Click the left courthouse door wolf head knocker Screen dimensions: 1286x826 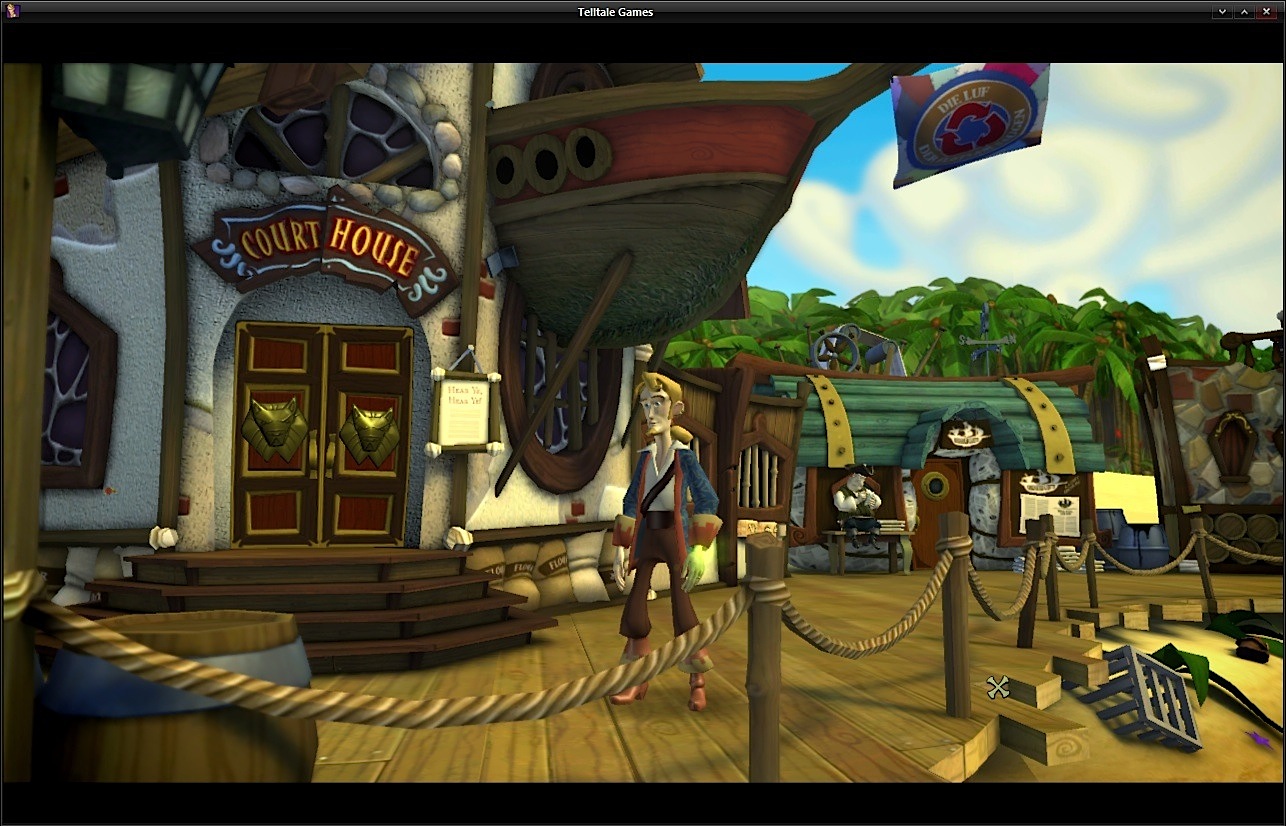pos(275,428)
